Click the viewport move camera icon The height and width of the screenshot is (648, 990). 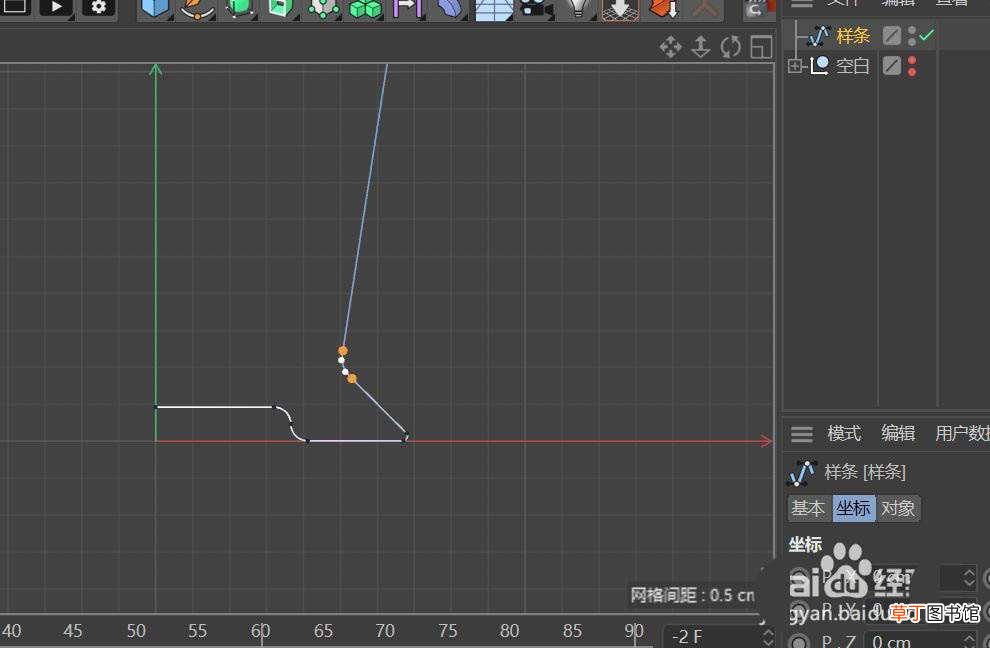pyautogui.click(x=671, y=47)
